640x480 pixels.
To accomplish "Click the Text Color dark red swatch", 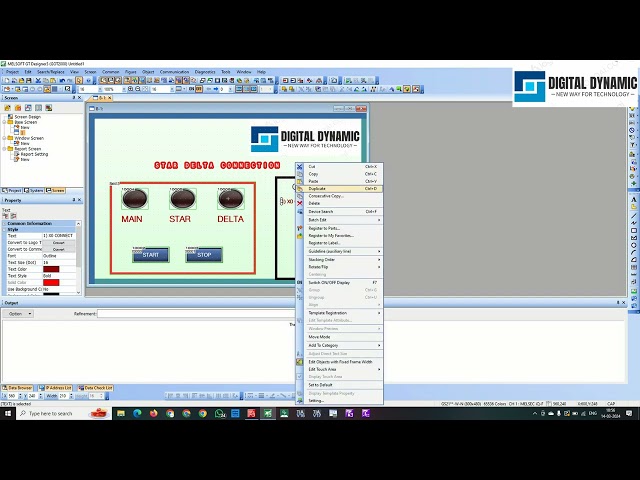I will (51, 269).
